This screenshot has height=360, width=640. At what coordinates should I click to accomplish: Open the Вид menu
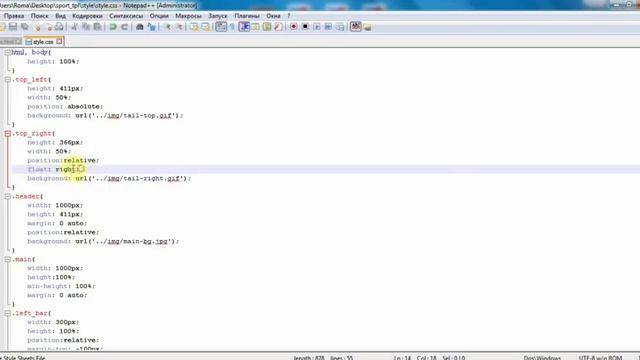(x=60, y=16)
